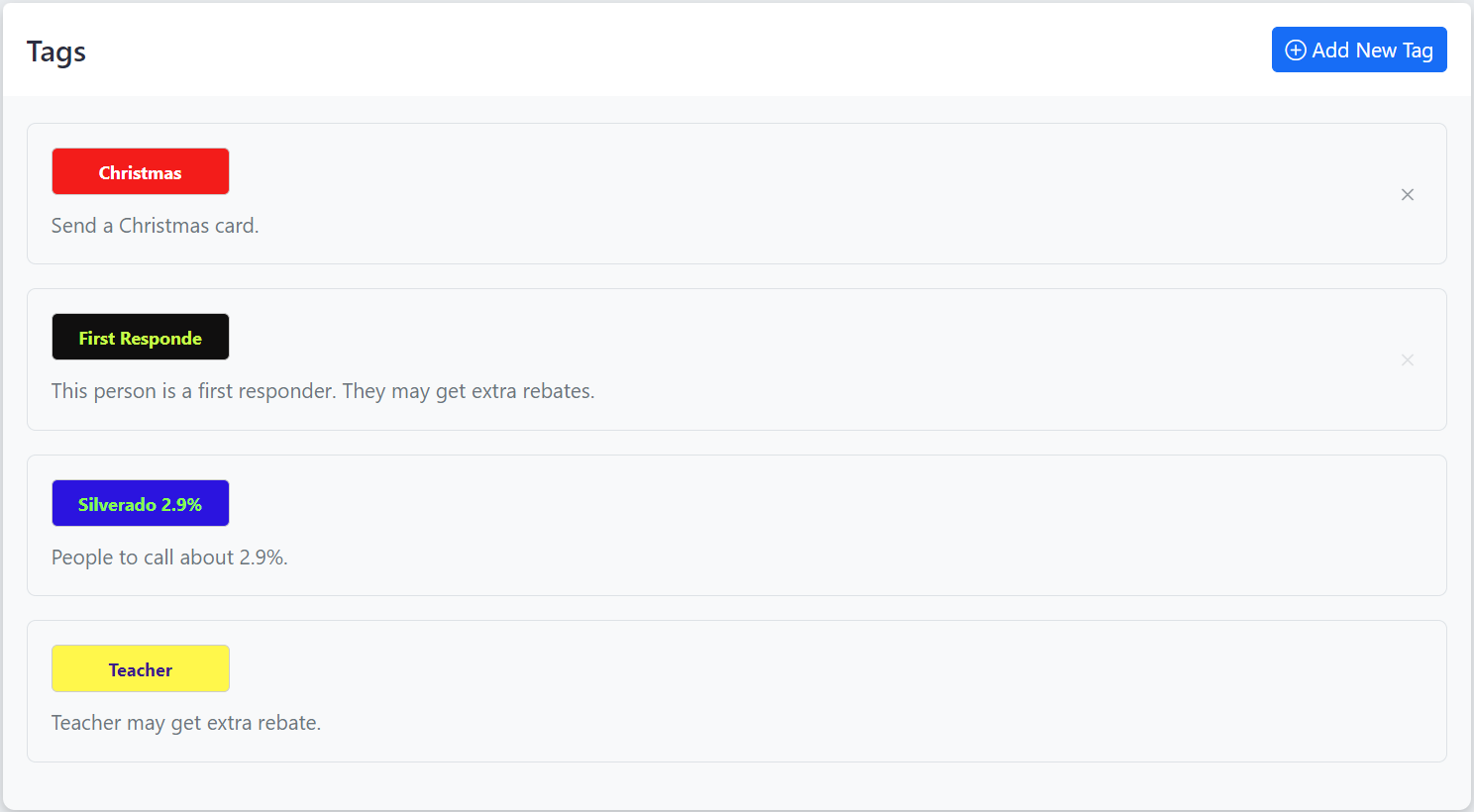
Task: Open the blue Silverado 2.9% tag badge
Action: [x=141, y=504]
